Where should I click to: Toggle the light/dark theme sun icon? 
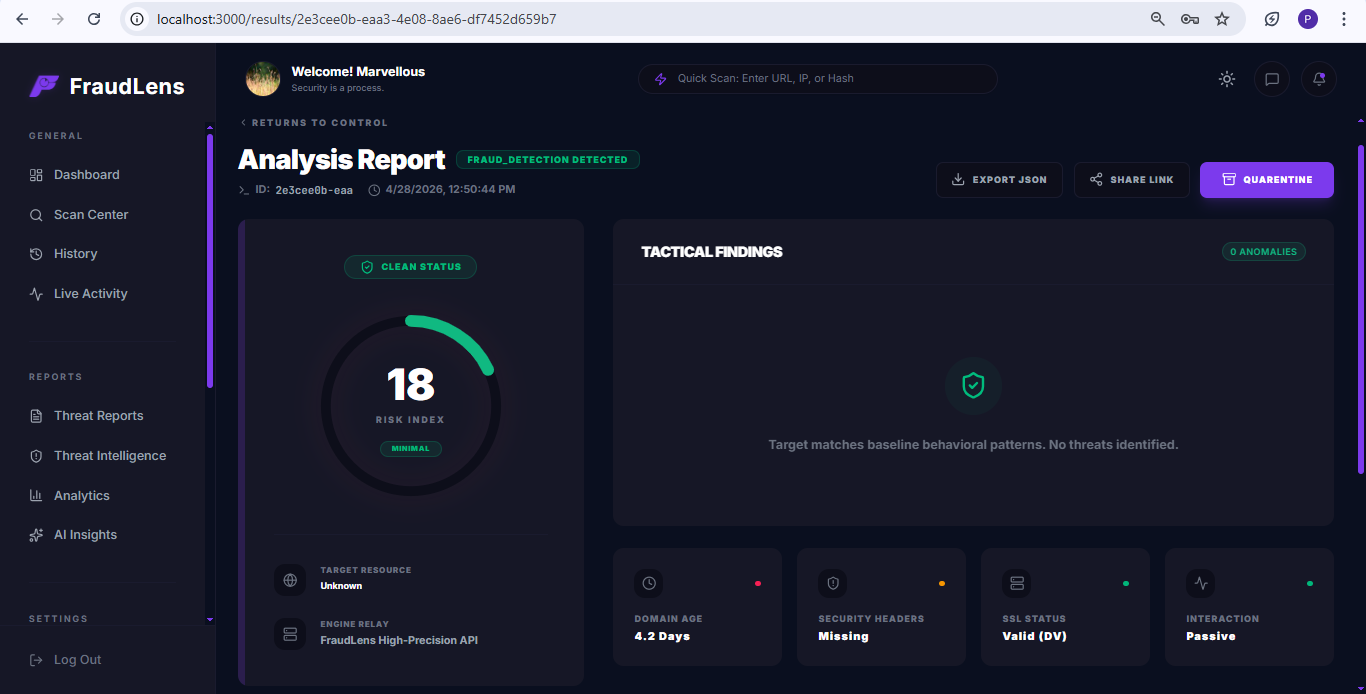(1227, 79)
